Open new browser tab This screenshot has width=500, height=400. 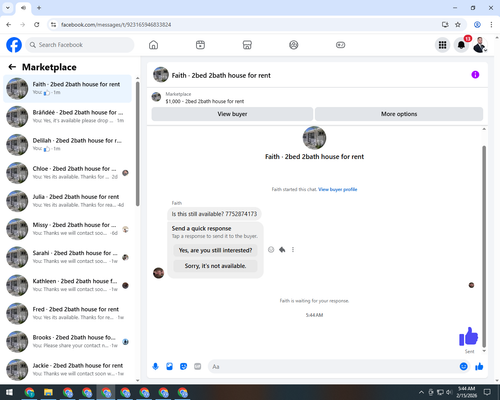tap(39, 8)
